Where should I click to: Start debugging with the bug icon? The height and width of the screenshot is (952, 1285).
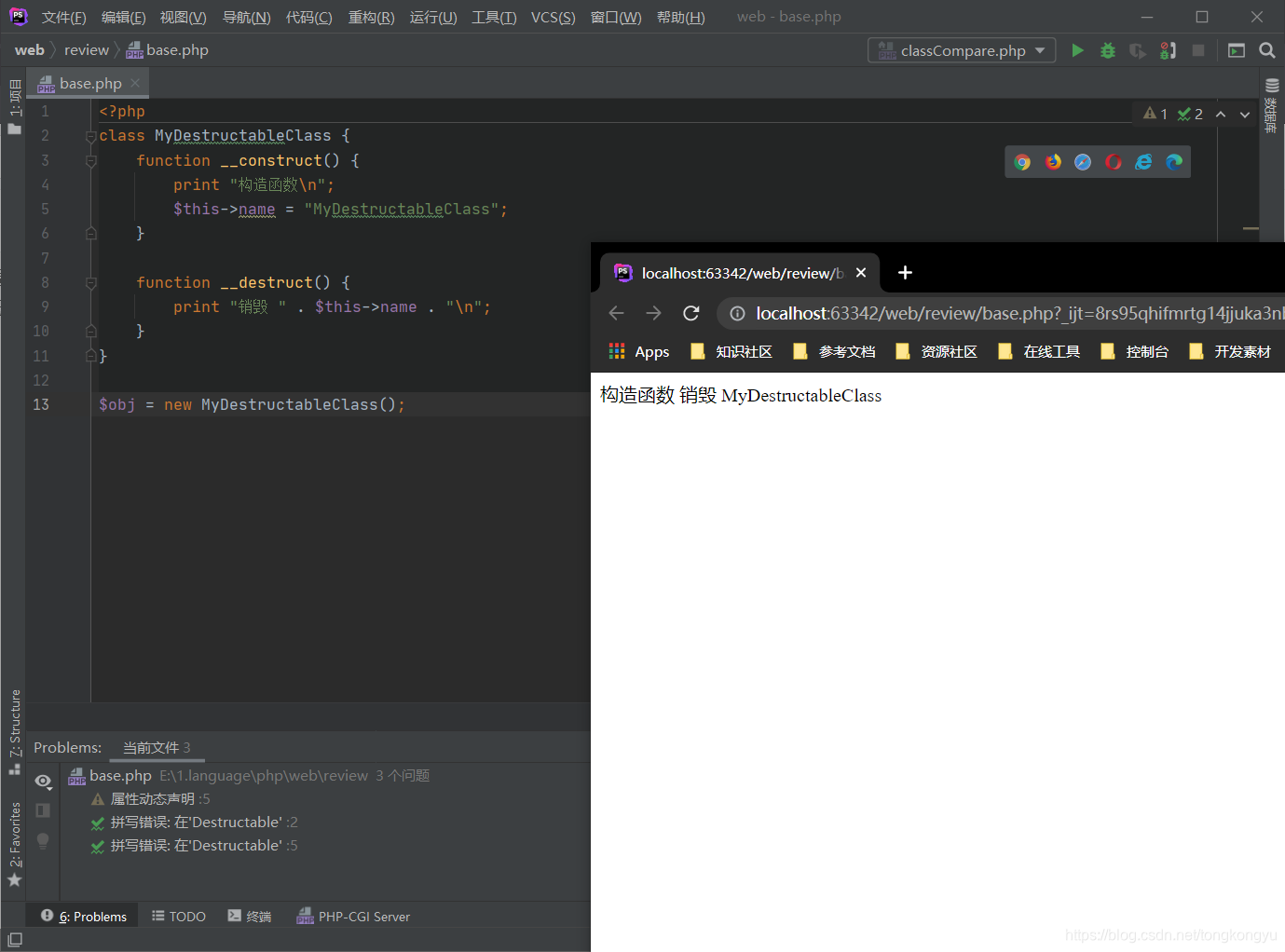(1108, 50)
